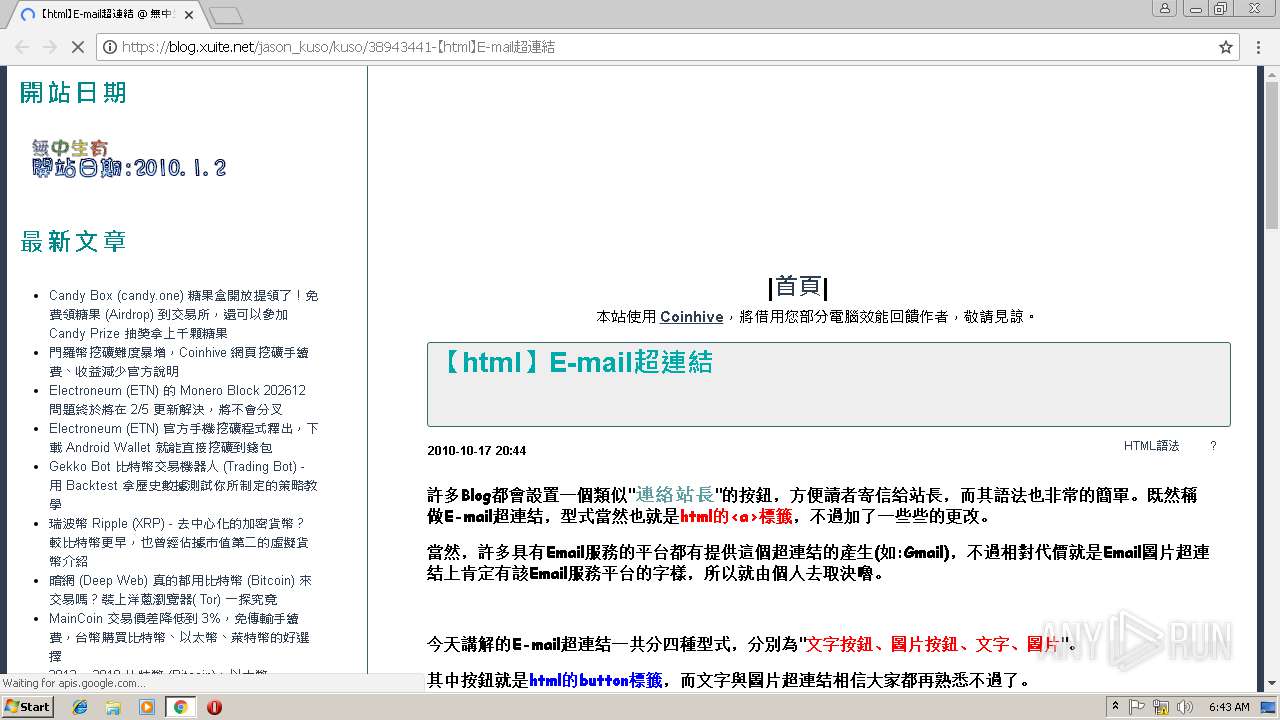Click the system clock showing 6:43 AM

click(x=1229, y=707)
